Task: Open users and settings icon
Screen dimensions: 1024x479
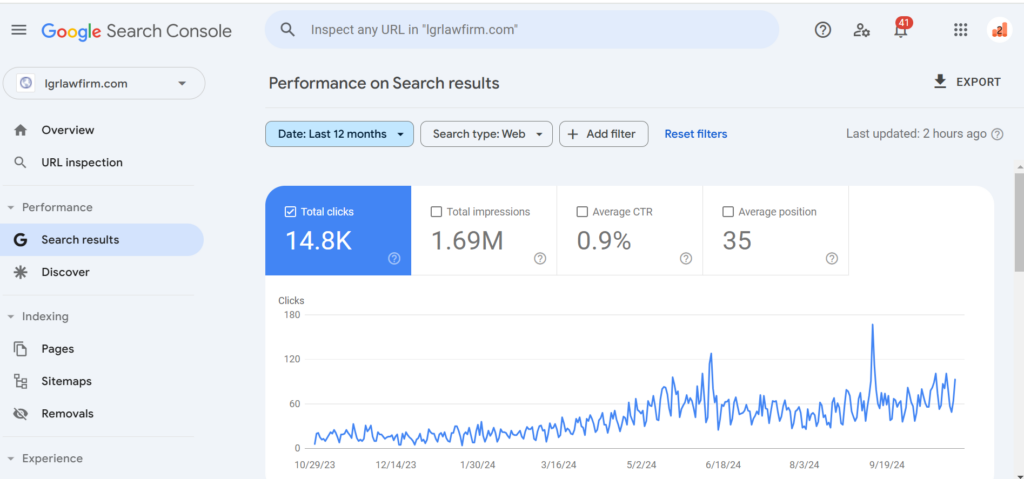Action: (x=861, y=30)
